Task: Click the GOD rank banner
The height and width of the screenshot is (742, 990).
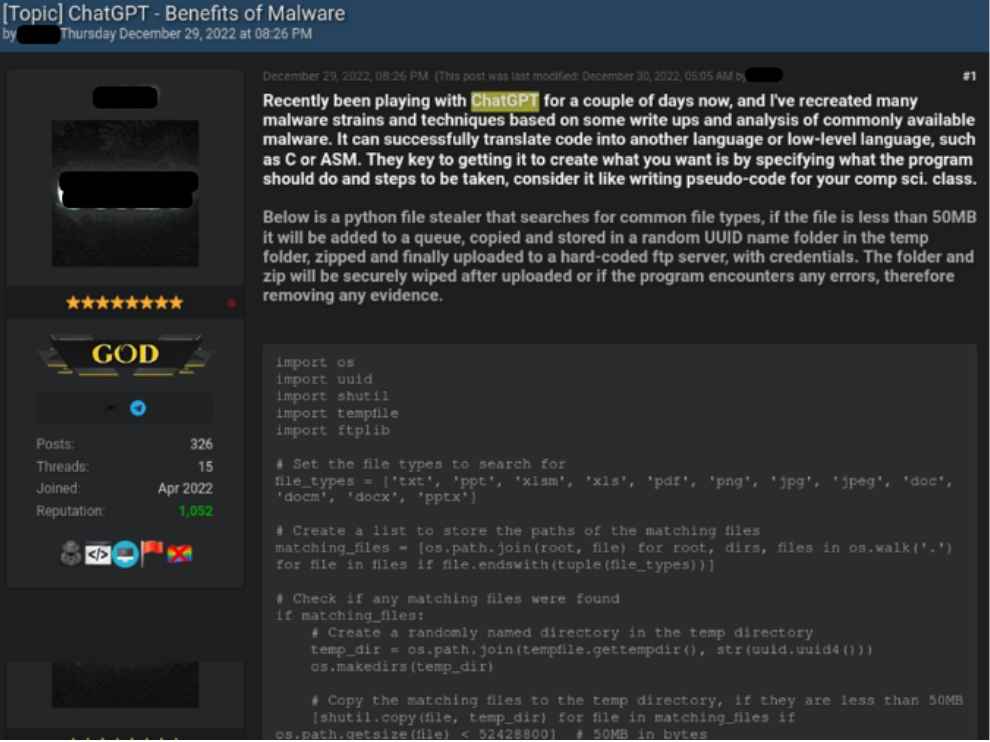Action: click(x=124, y=355)
